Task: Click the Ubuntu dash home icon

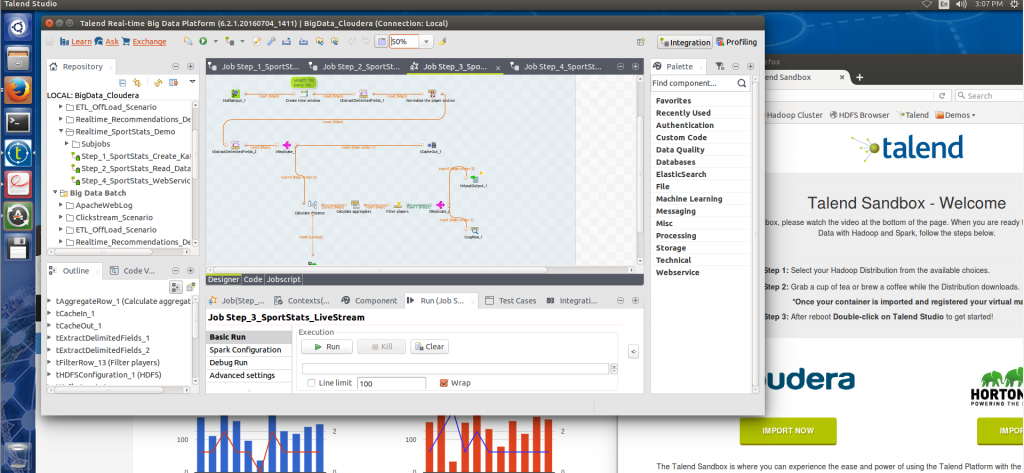Action: pos(18,27)
